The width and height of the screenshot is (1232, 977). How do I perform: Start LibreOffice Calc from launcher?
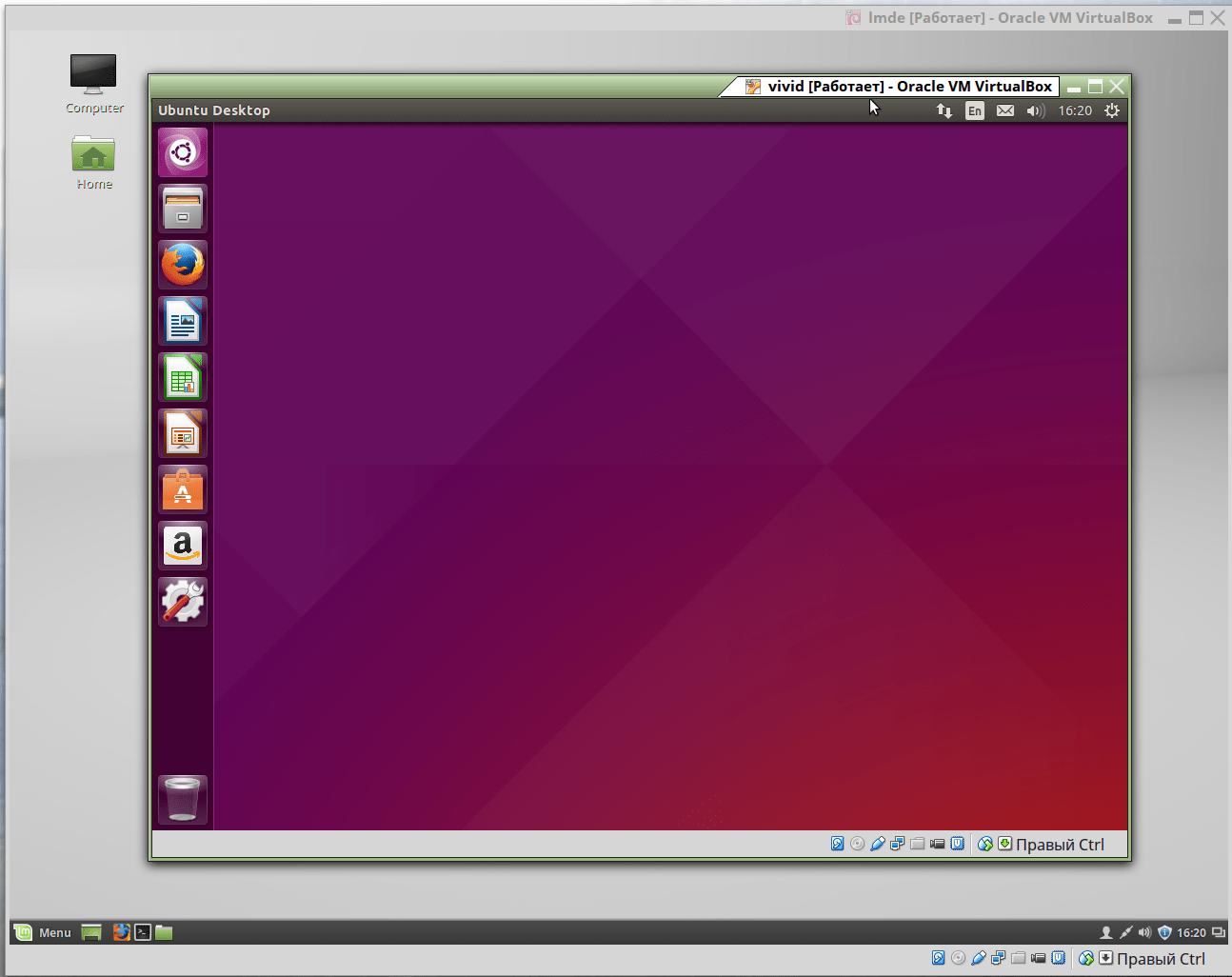(183, 377)
